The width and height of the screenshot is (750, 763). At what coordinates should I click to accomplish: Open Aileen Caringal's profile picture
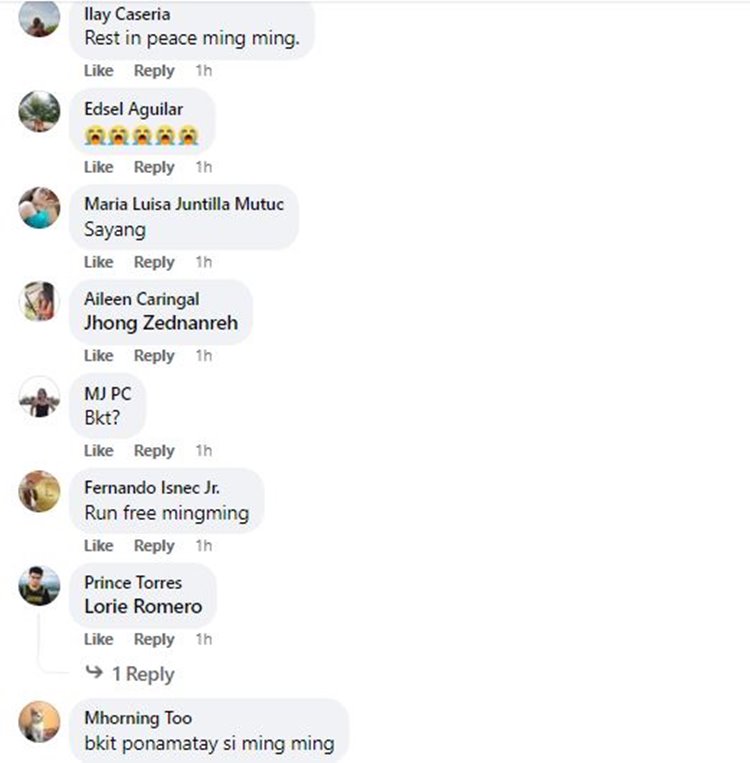tap(39, 302)
